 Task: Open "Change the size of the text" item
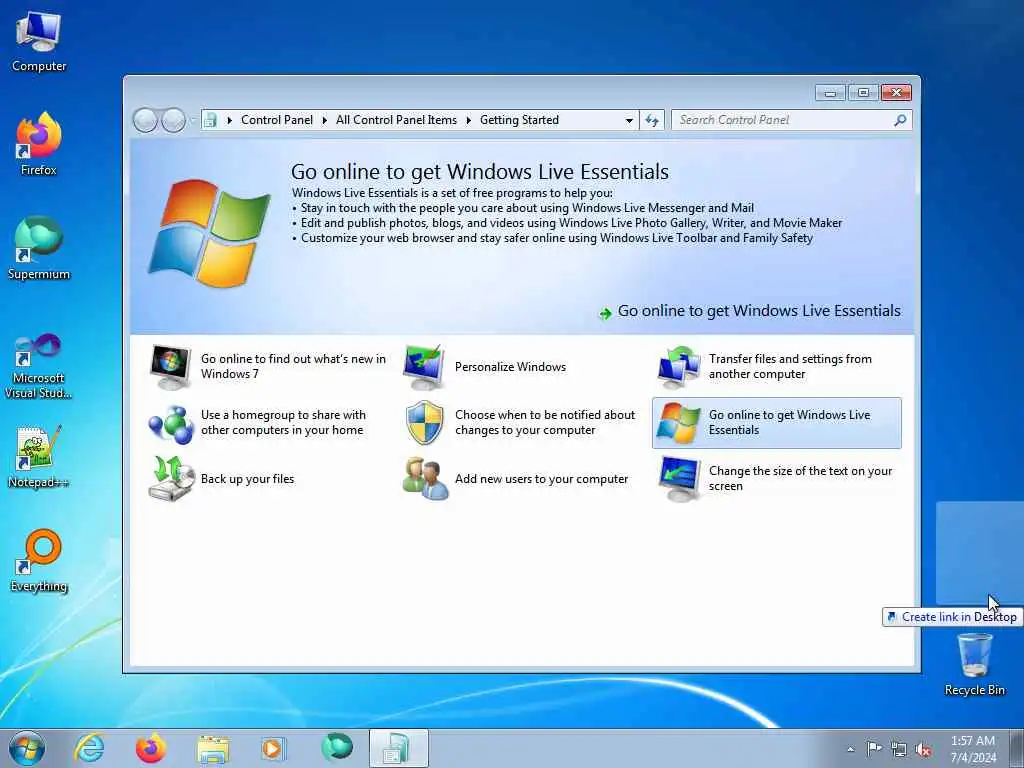pyautogui.click(x=800, y=479)
